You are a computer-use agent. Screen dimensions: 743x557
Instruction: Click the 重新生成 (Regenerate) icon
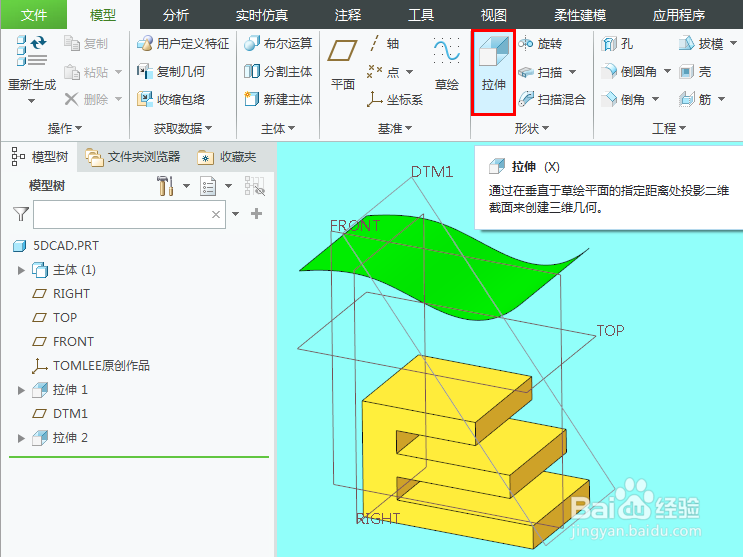coord(32,50)
